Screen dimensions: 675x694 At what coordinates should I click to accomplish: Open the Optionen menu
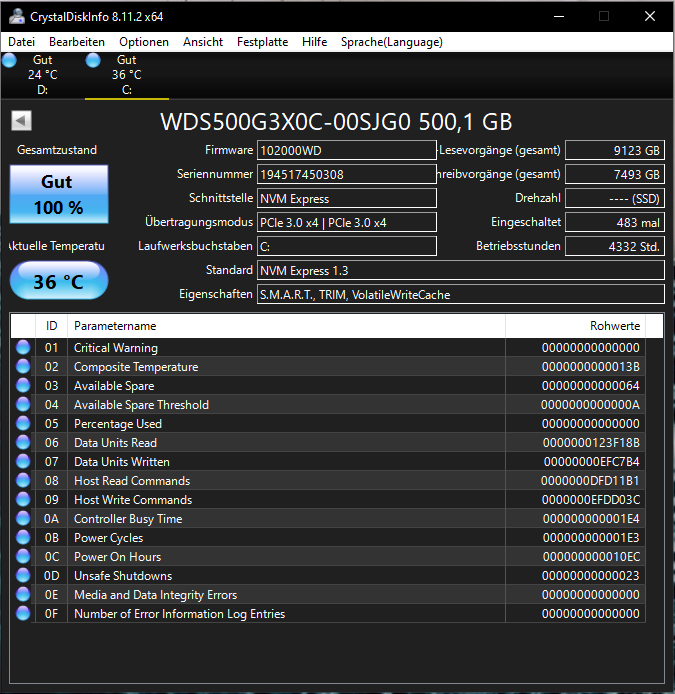144,42
